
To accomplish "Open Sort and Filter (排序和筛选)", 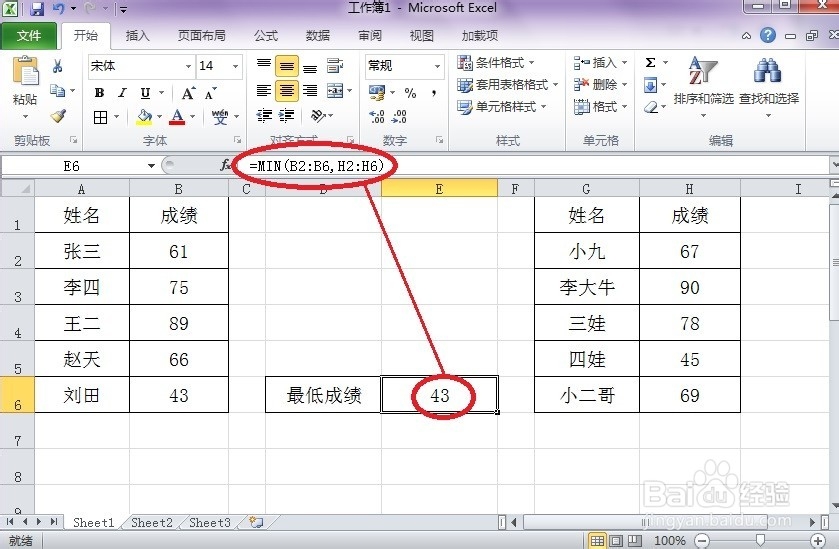I will 703,86.
